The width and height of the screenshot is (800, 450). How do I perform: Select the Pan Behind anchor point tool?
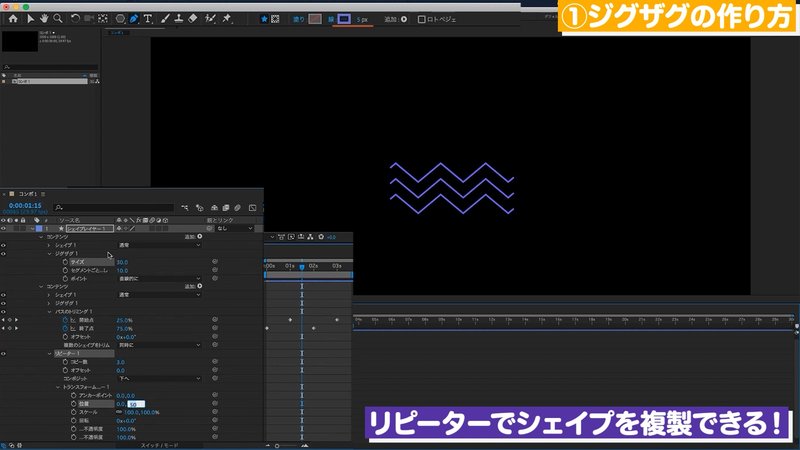pyautogui.click(x=103, y=19)
